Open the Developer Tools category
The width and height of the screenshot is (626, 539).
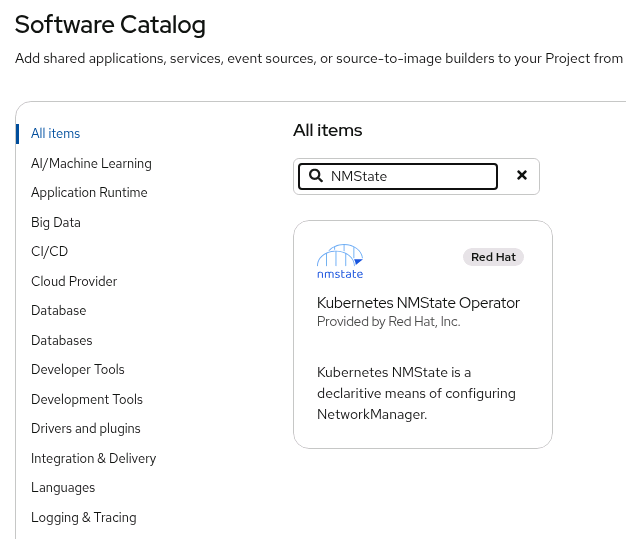tap(78, 370)
